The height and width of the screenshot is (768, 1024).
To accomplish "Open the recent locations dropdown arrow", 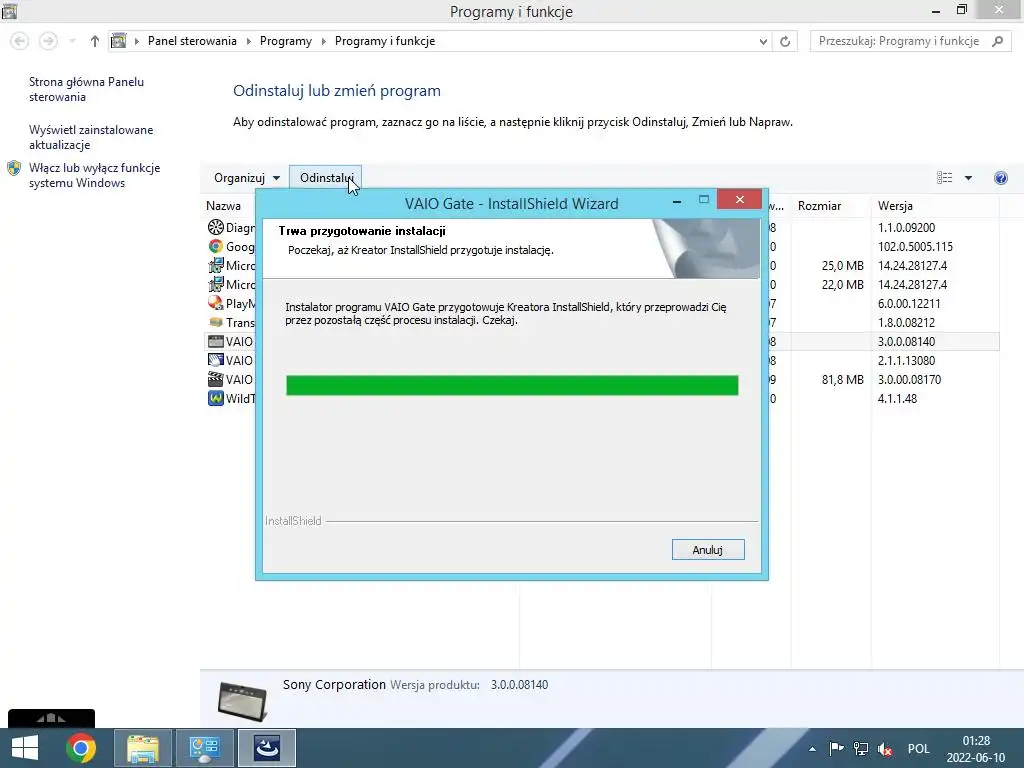I will pyautogui.click(x=72, y=41).
